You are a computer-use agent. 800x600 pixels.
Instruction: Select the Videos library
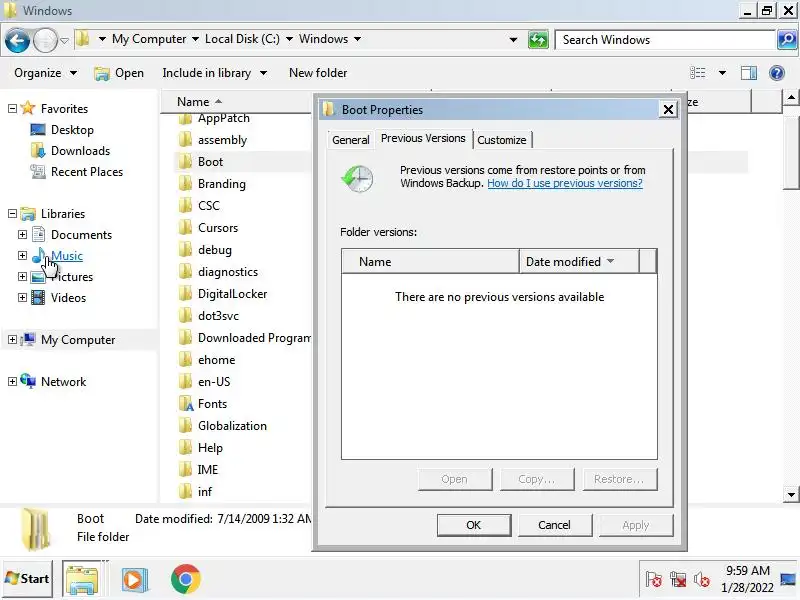click(68, 297)
